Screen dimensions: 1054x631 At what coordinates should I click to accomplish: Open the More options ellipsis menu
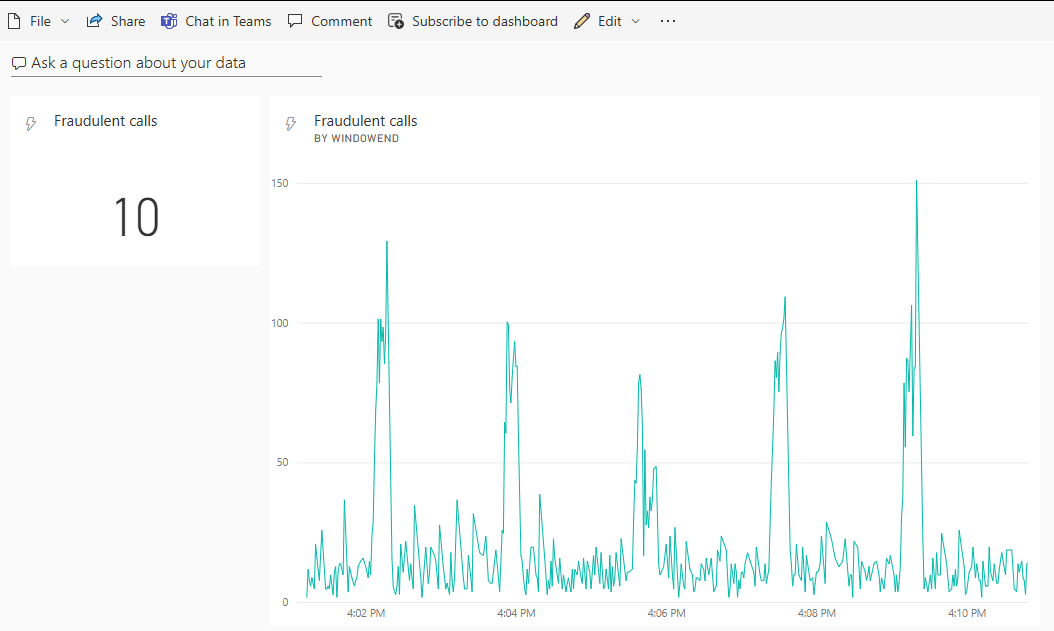point(667,21)
